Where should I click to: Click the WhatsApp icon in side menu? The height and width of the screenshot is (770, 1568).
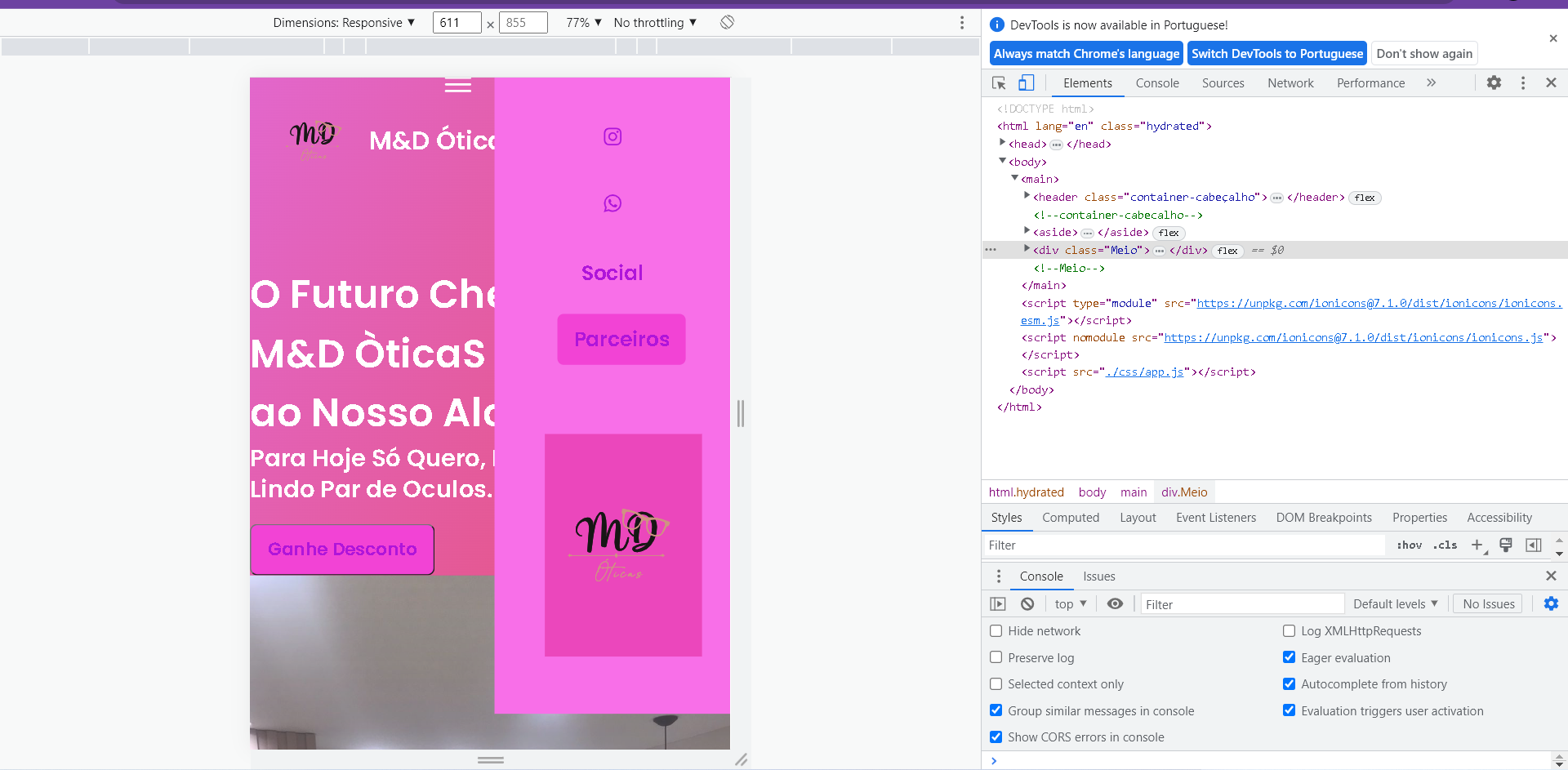pyautogui.click(x=612, y=203)
